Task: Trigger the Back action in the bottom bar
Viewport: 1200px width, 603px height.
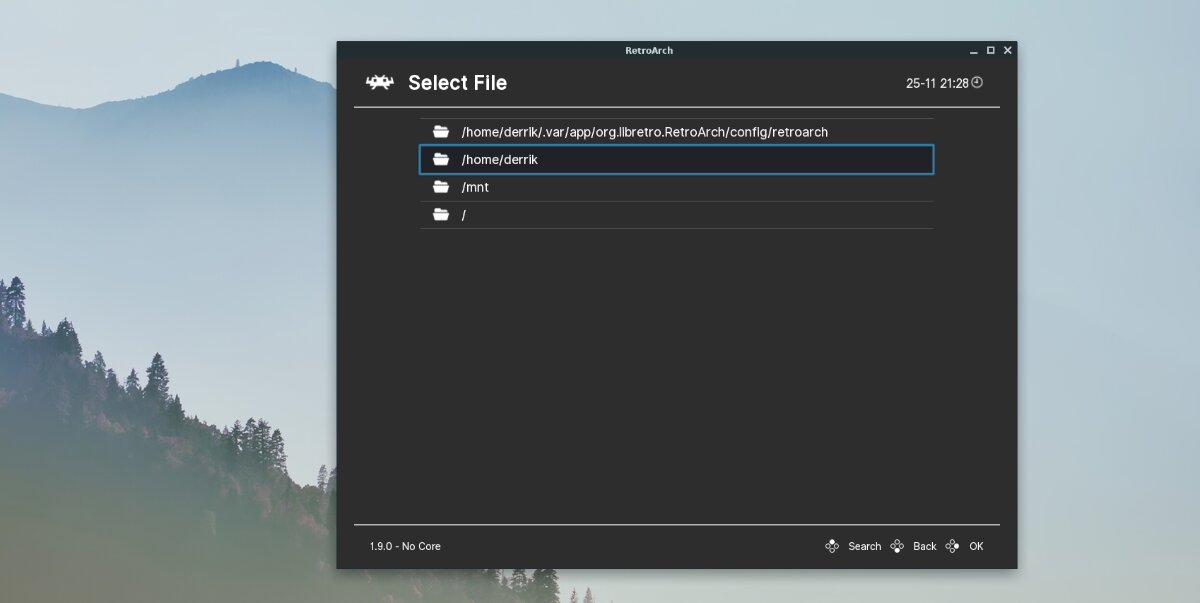Action: 924,546
